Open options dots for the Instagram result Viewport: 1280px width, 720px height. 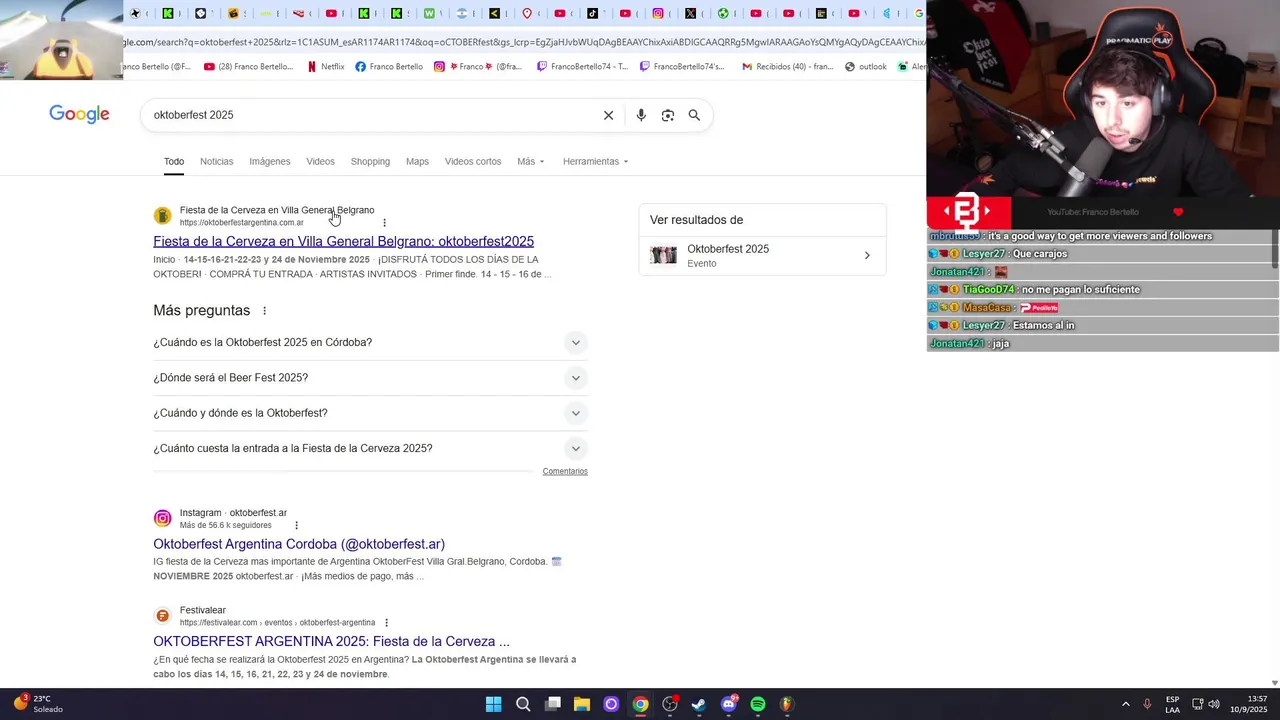296,525
